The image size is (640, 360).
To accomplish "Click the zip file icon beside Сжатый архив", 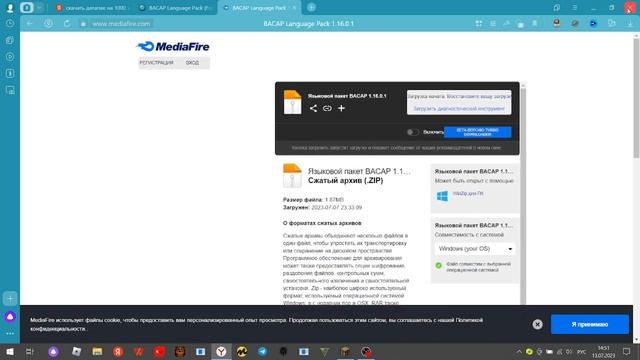I will point(292,176).
